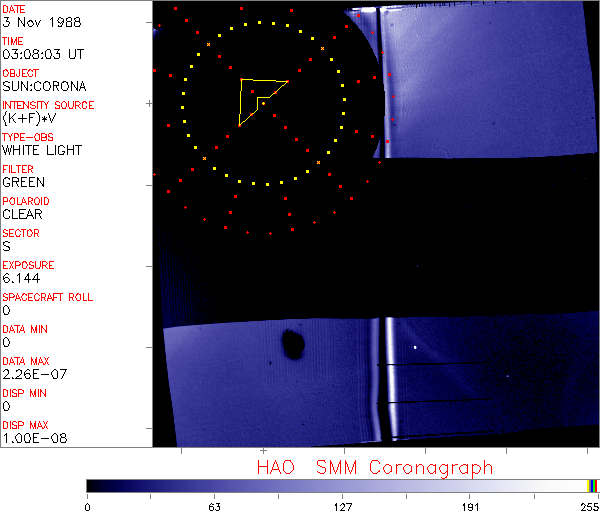Select the exposure value 6.144

point(20,278)
